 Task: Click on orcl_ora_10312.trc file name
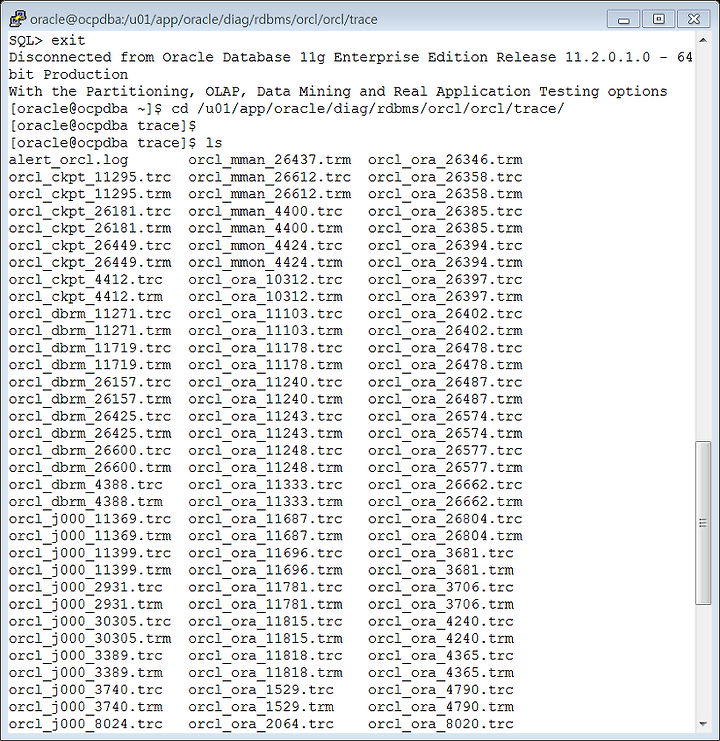click(266, 280)
